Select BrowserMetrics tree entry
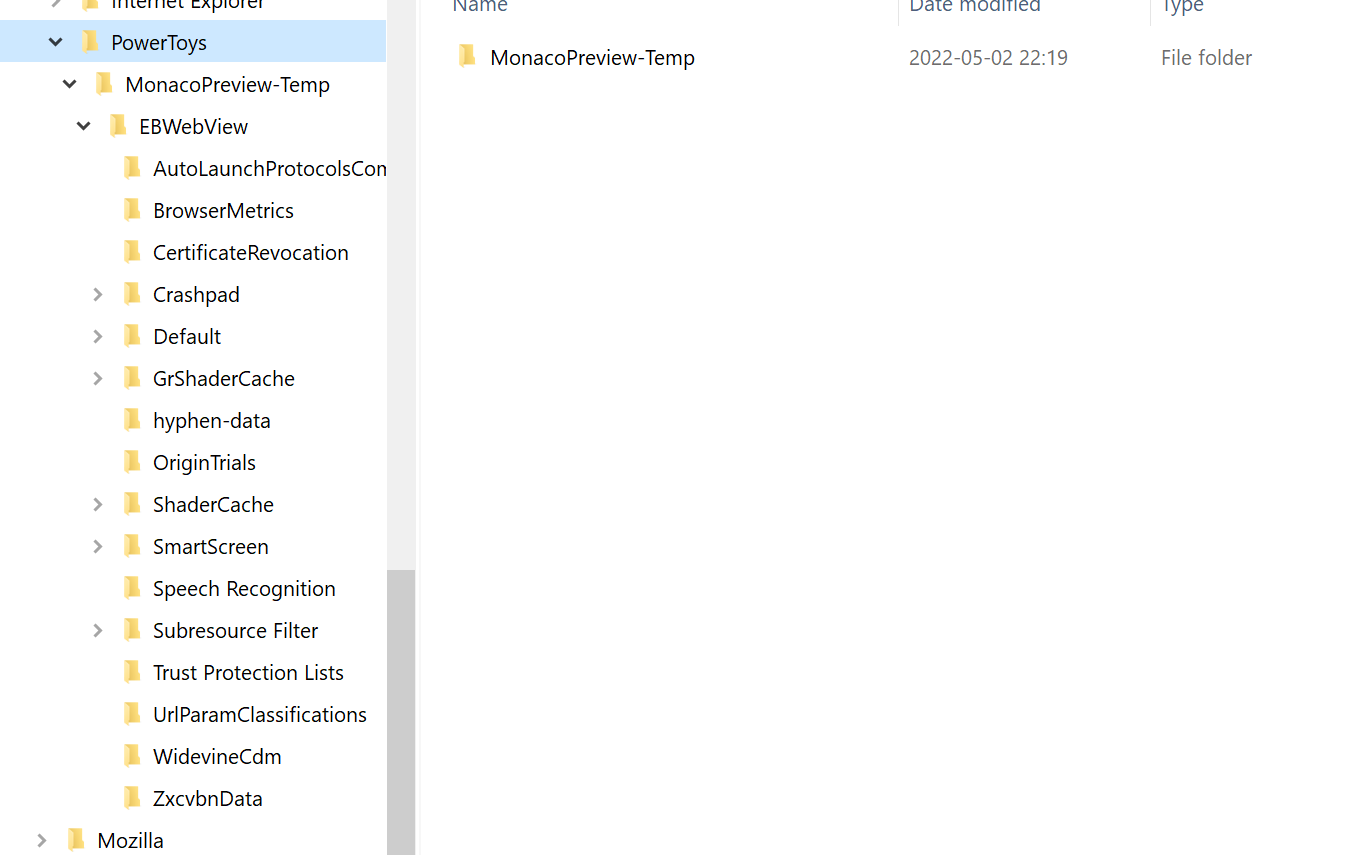This screenshot has width=1360, height=855. pos(223,211)
